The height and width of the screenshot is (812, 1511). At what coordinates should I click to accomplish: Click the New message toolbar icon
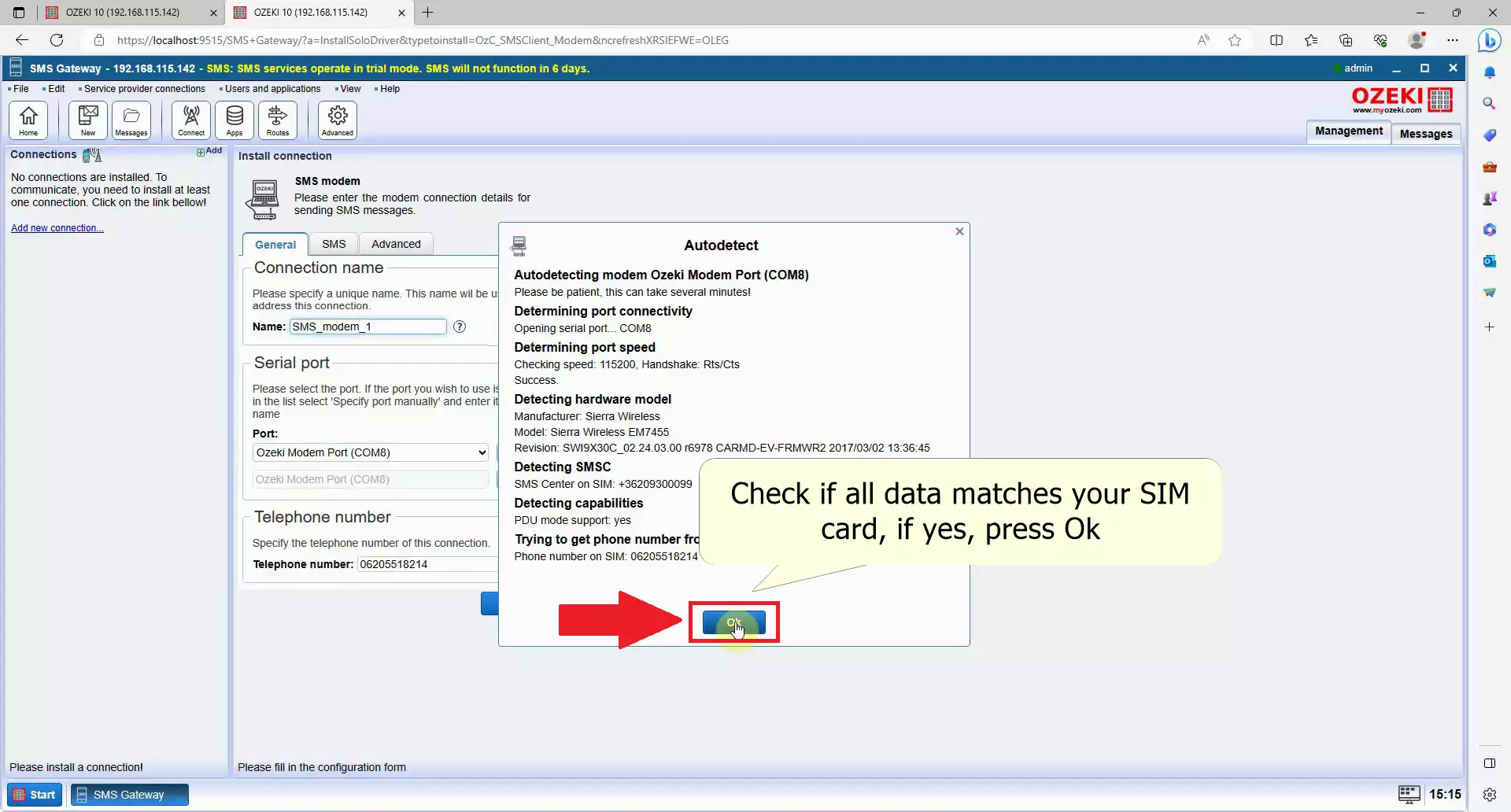click(x=88, y=120)
